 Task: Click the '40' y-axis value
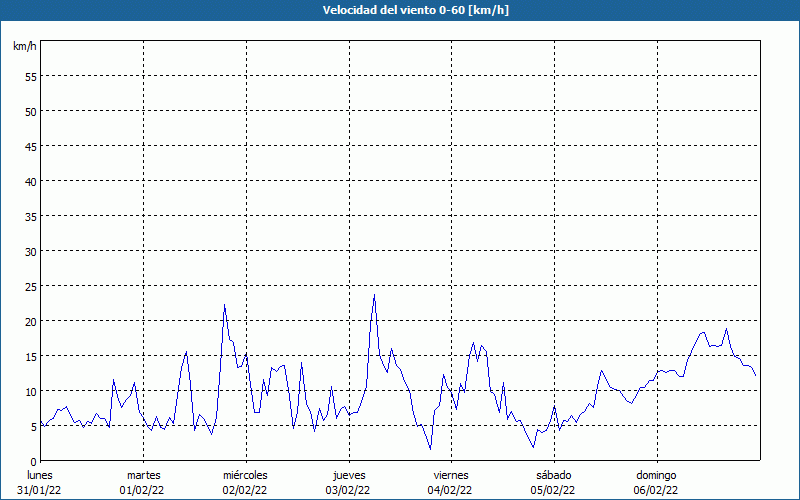(31, 182)
